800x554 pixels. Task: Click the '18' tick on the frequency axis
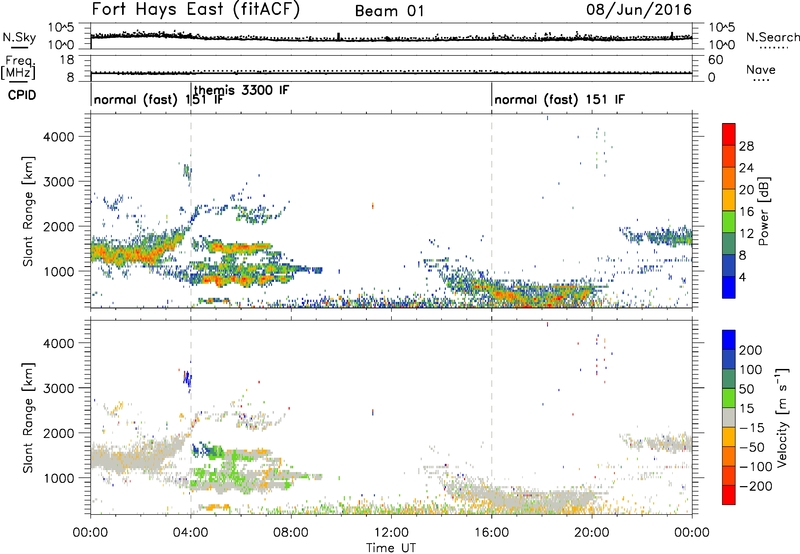coord(66,60)
